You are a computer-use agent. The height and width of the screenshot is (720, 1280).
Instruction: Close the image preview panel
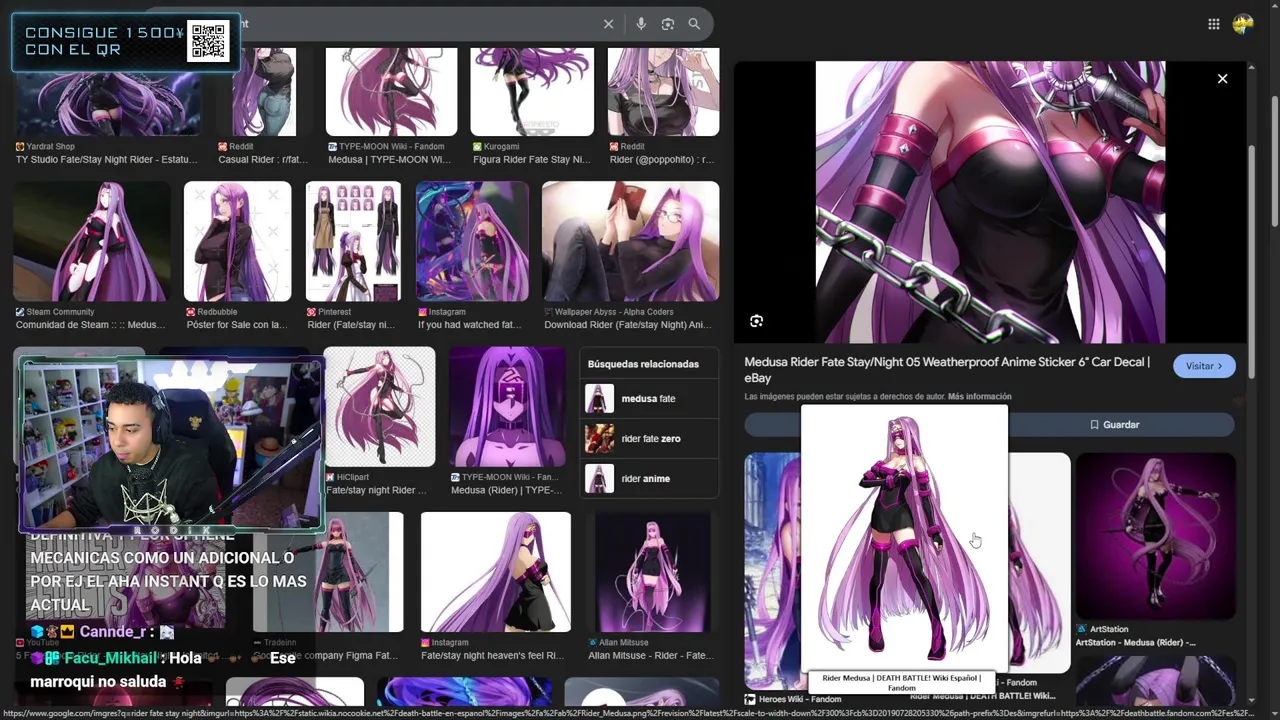coord(1222,79)
